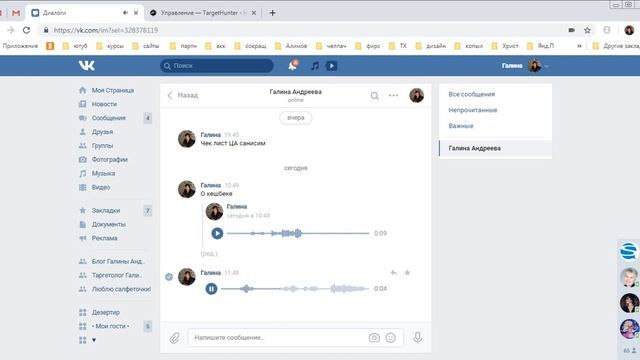Open Фотографии in sidebar
Image resolution: width=640 pixels, height=360 pixels.
tap(109, 160)
